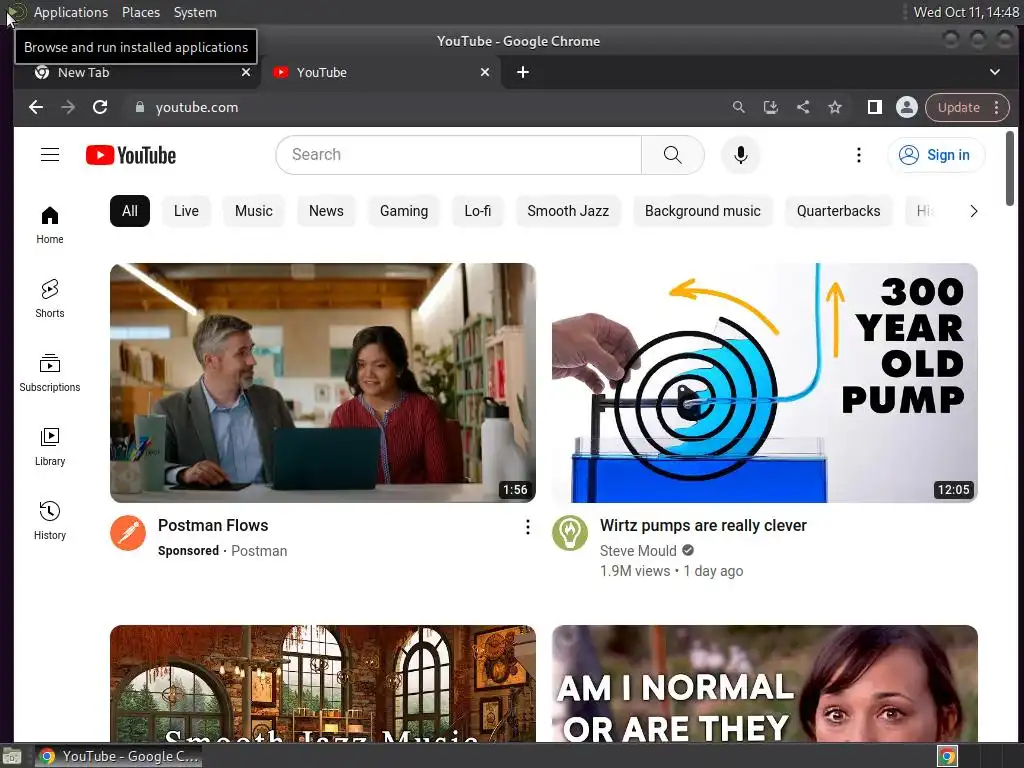Close the New Tab tab
1024x768 pixels.
click(246, 72)
